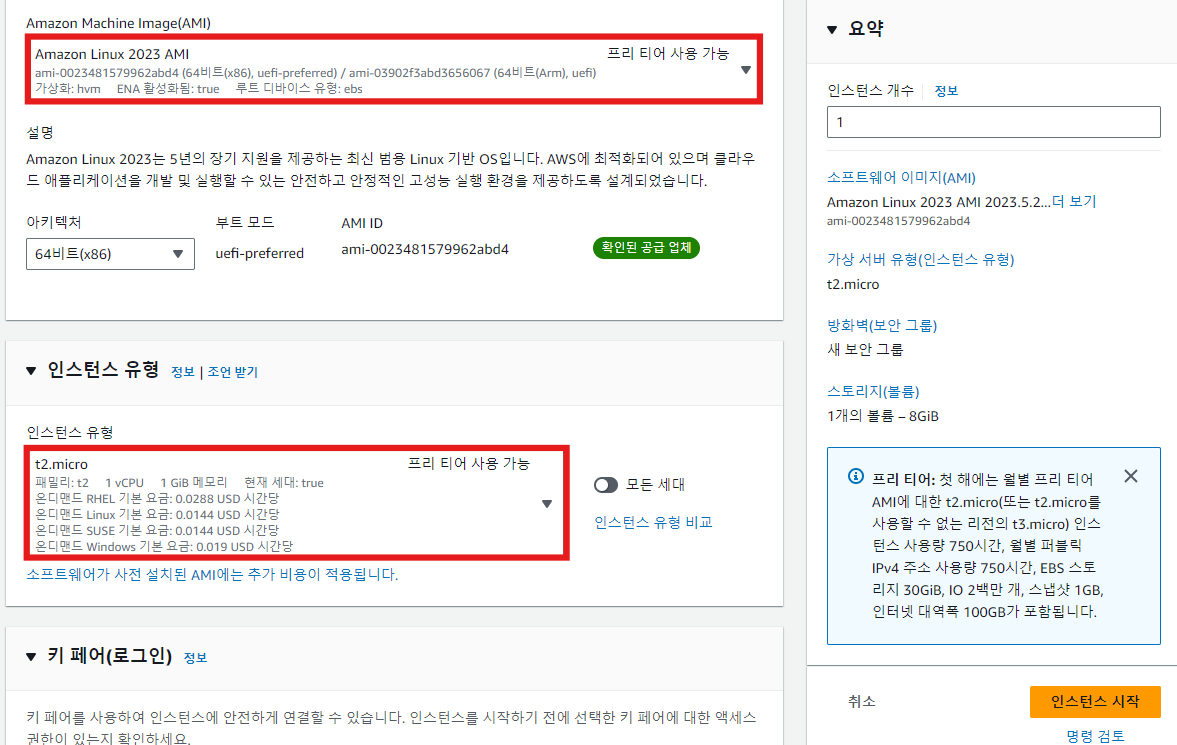
Task: Click the '1개의 볼륨 – 8GiB' text
Action: [x=883, y=416]
